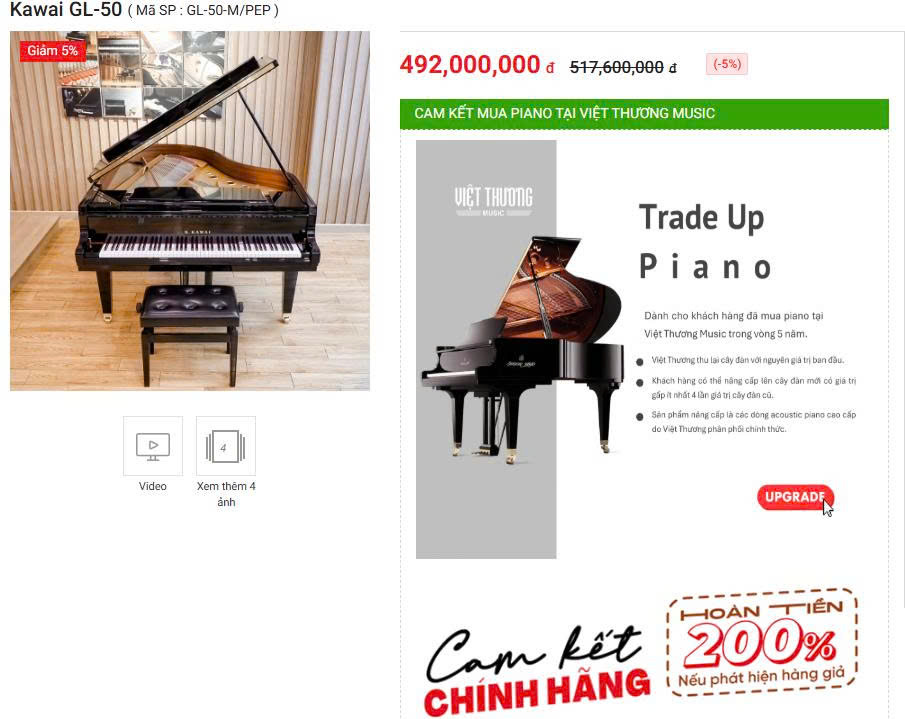Click the Kawai GL-50 product title
The height and width of the screenshot is (719, 905).
click(x=66, y=9)
